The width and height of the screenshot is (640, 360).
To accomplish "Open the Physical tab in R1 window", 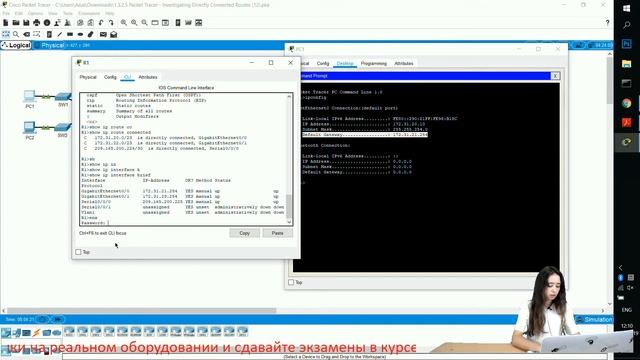I will click(x=88, y=77).
